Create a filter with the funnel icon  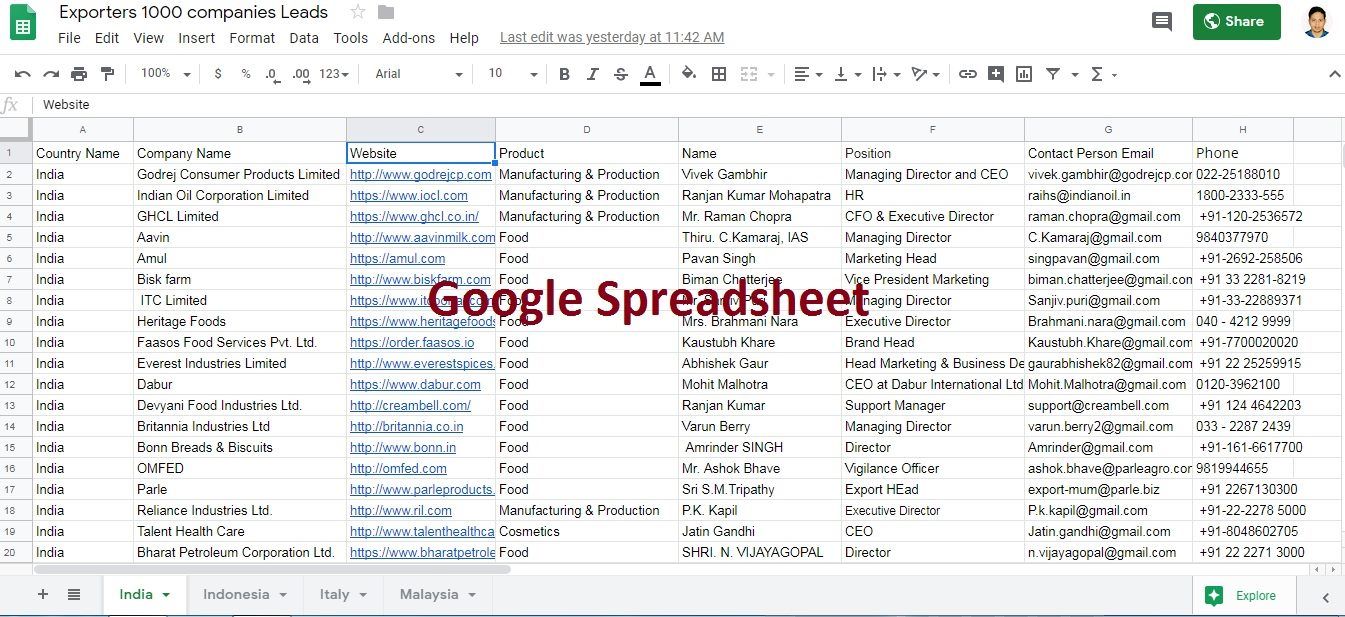(x=1052, y=74)
